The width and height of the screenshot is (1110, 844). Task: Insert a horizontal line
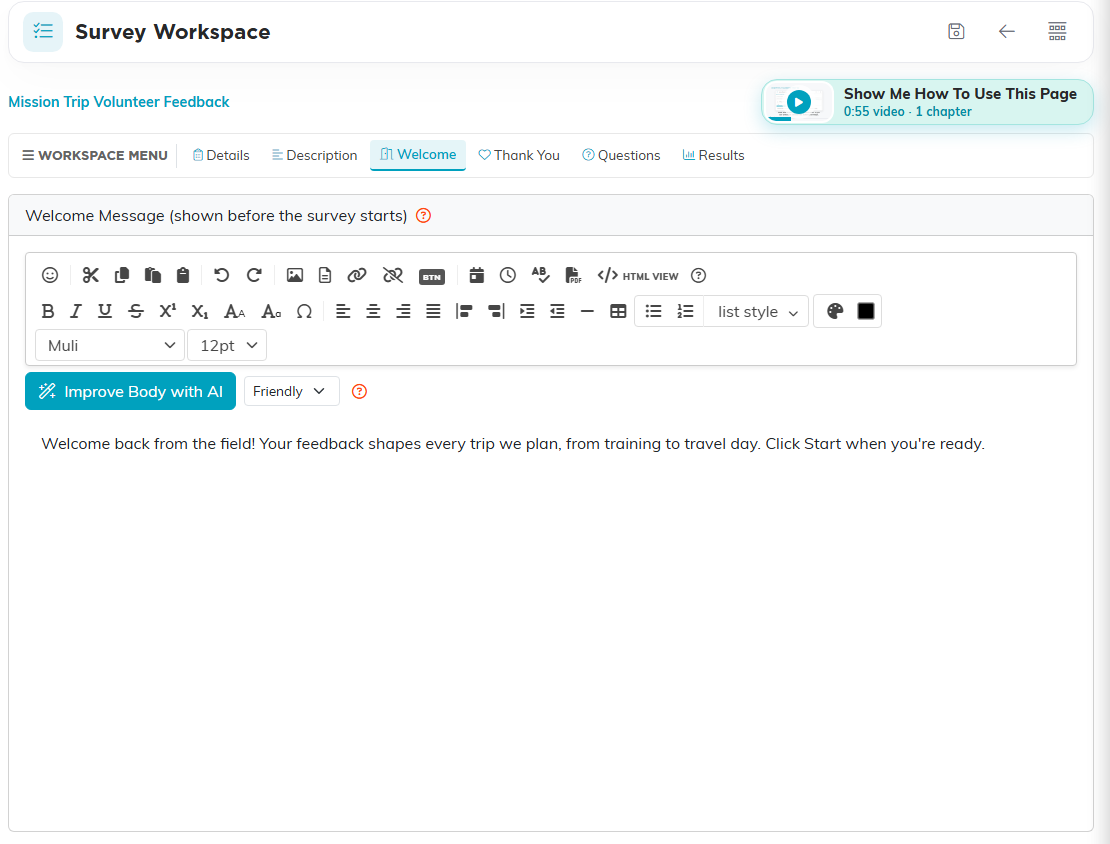(x=587, y=312)
